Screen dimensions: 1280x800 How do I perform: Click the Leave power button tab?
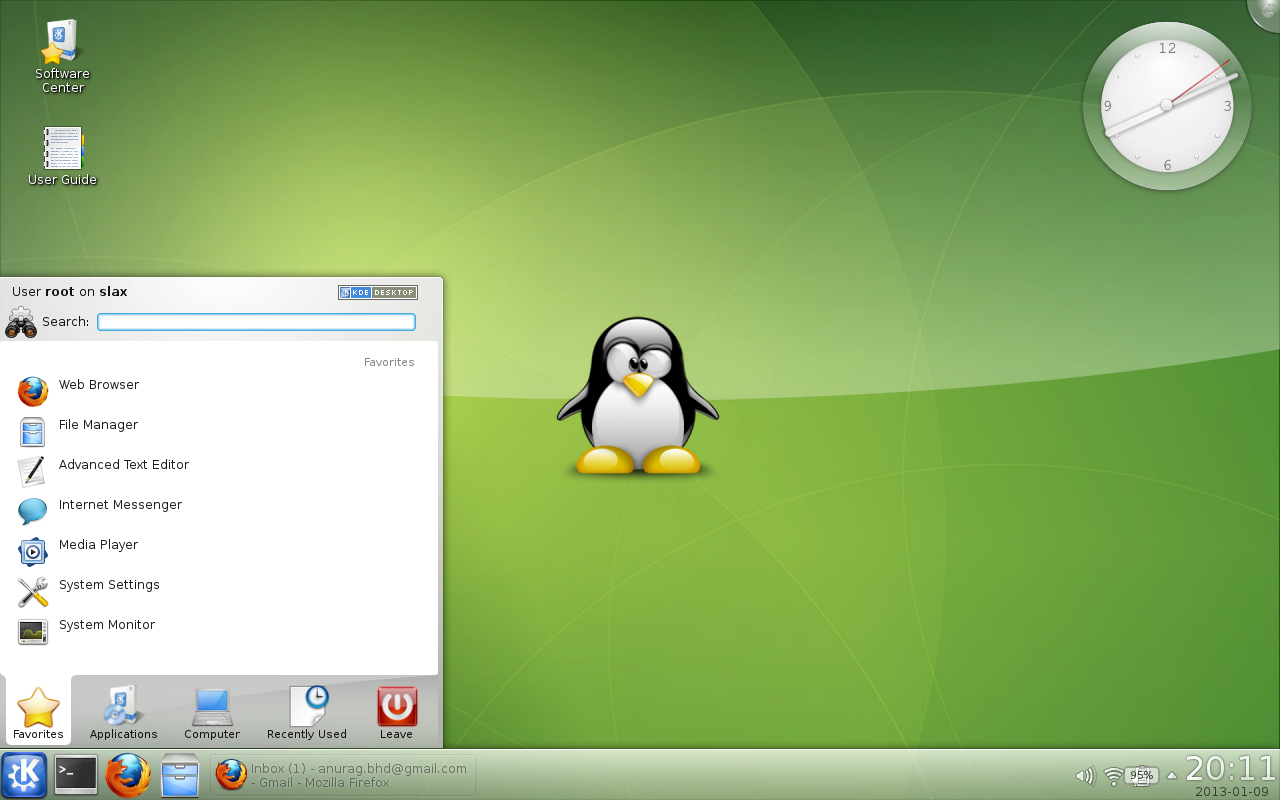coord(396,713)
